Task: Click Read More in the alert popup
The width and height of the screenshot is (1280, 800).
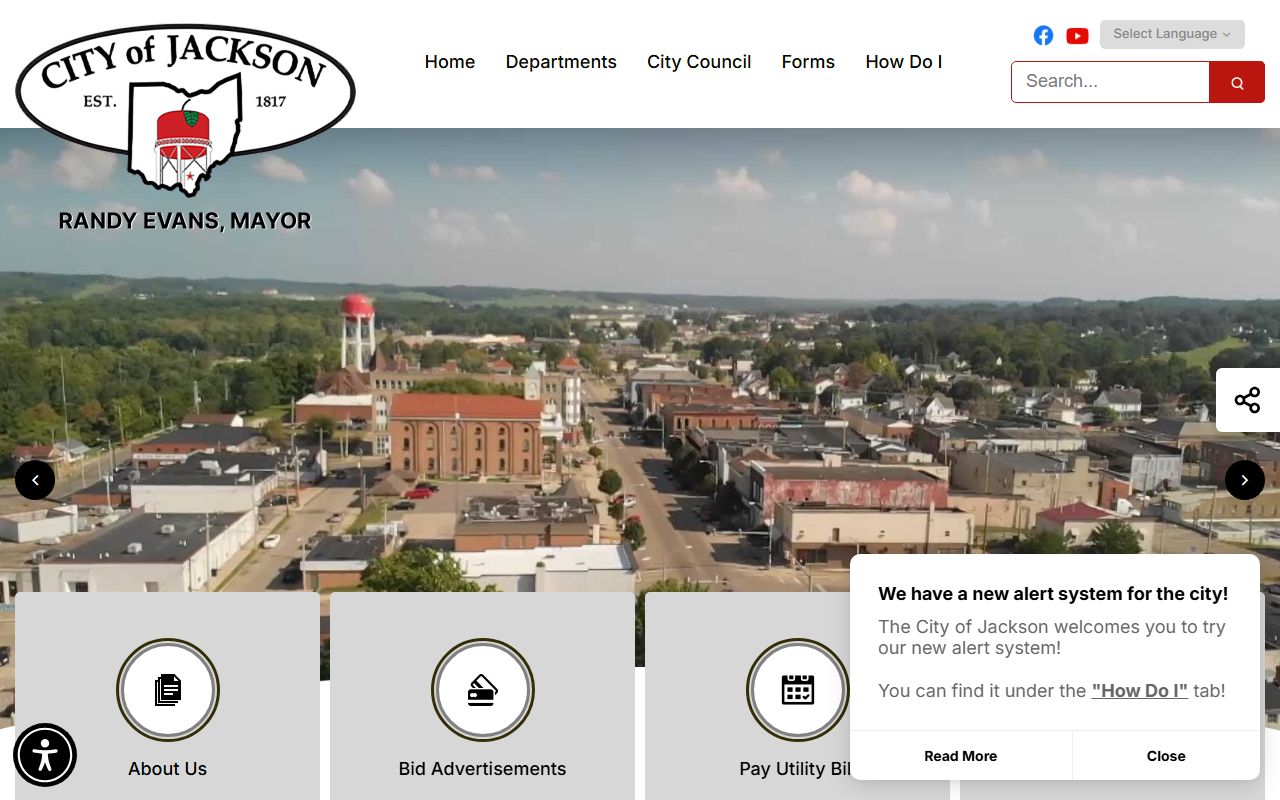Action: (961, 756)
